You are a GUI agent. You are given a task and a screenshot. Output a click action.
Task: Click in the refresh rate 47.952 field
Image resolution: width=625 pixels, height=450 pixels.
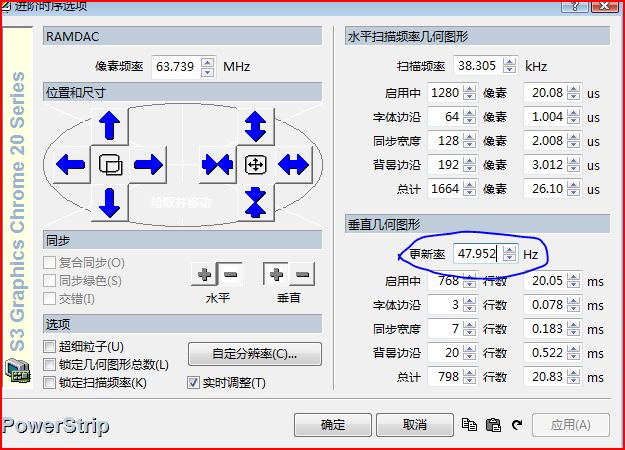pyautogui.click(x=478, y=254)
